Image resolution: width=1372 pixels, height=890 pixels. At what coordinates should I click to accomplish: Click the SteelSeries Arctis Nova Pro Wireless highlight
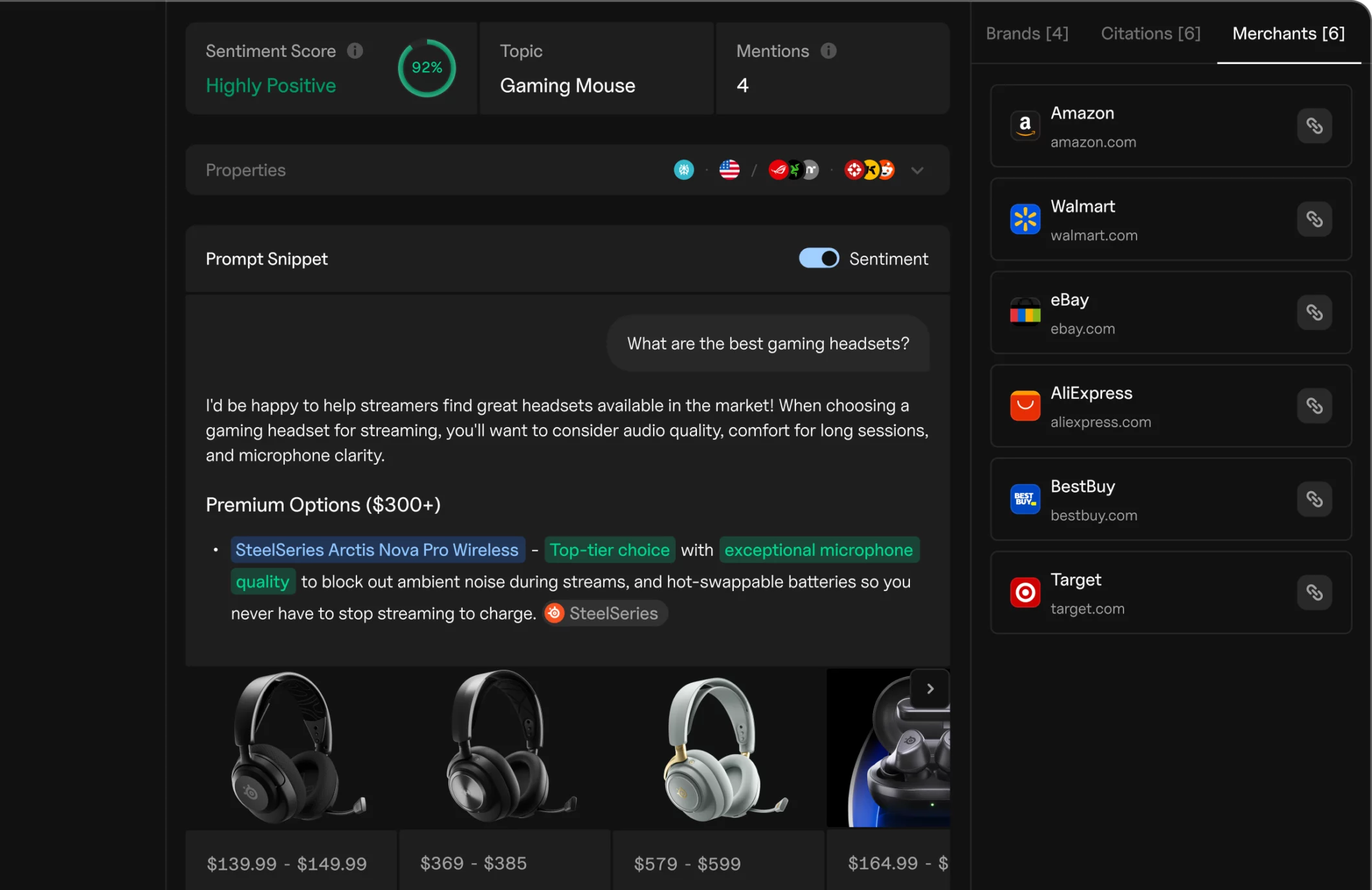pos(377,550)
